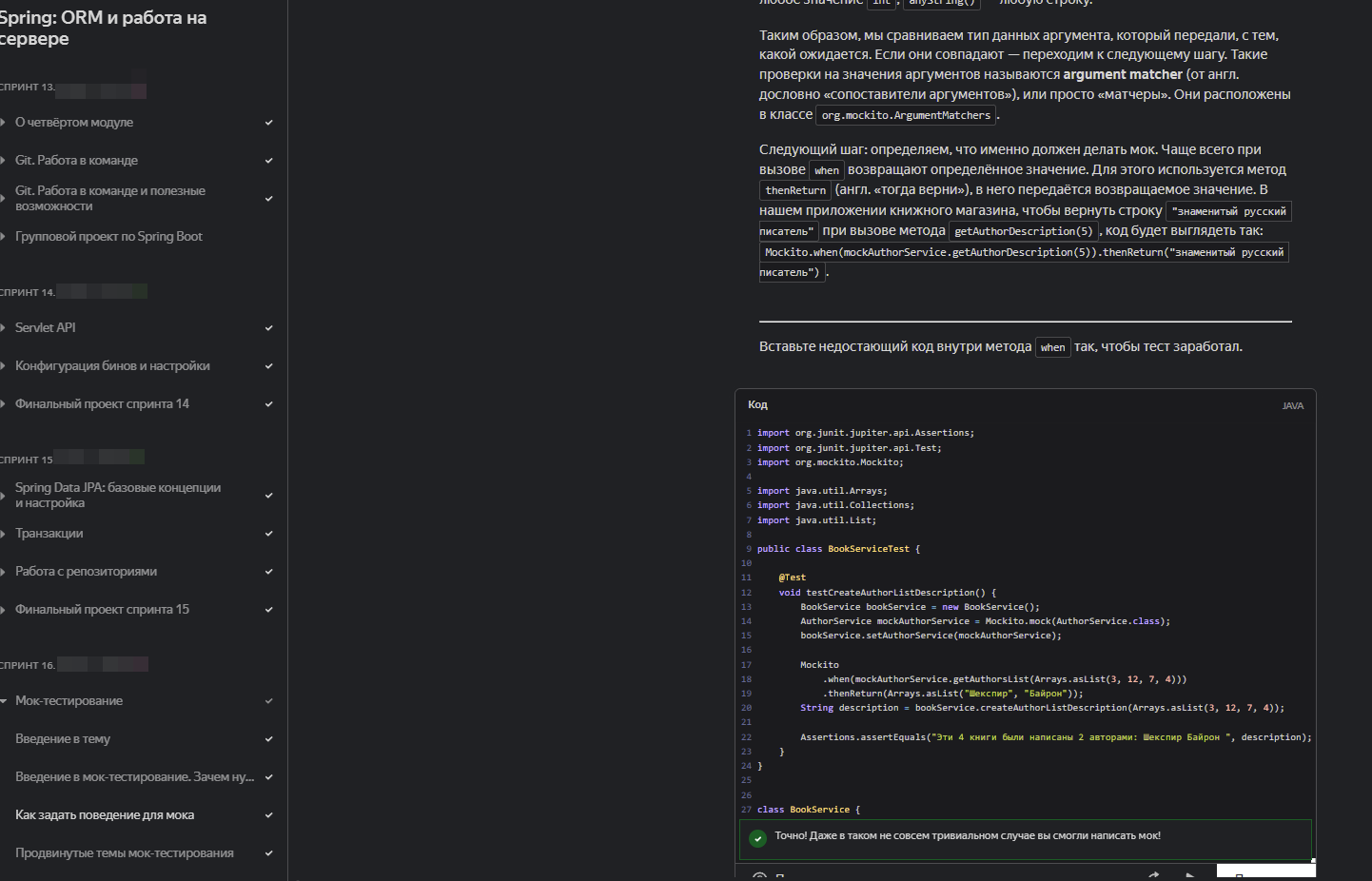This screenshot has width=1372, height=881.
Task: Click the Код panel title
Action: (x=757, y=405)
